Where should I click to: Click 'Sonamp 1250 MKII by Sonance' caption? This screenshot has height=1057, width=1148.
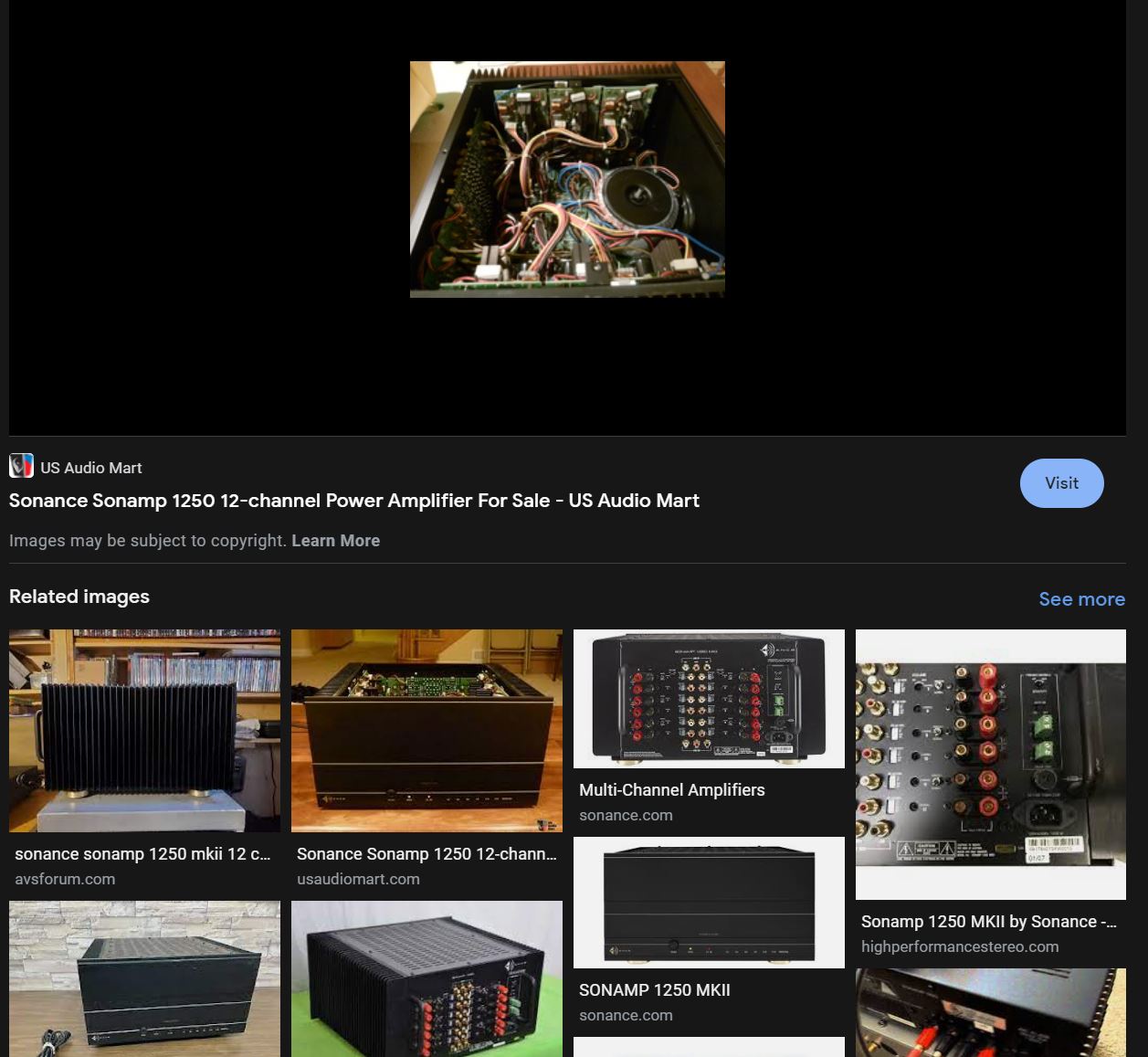[989, 922]
